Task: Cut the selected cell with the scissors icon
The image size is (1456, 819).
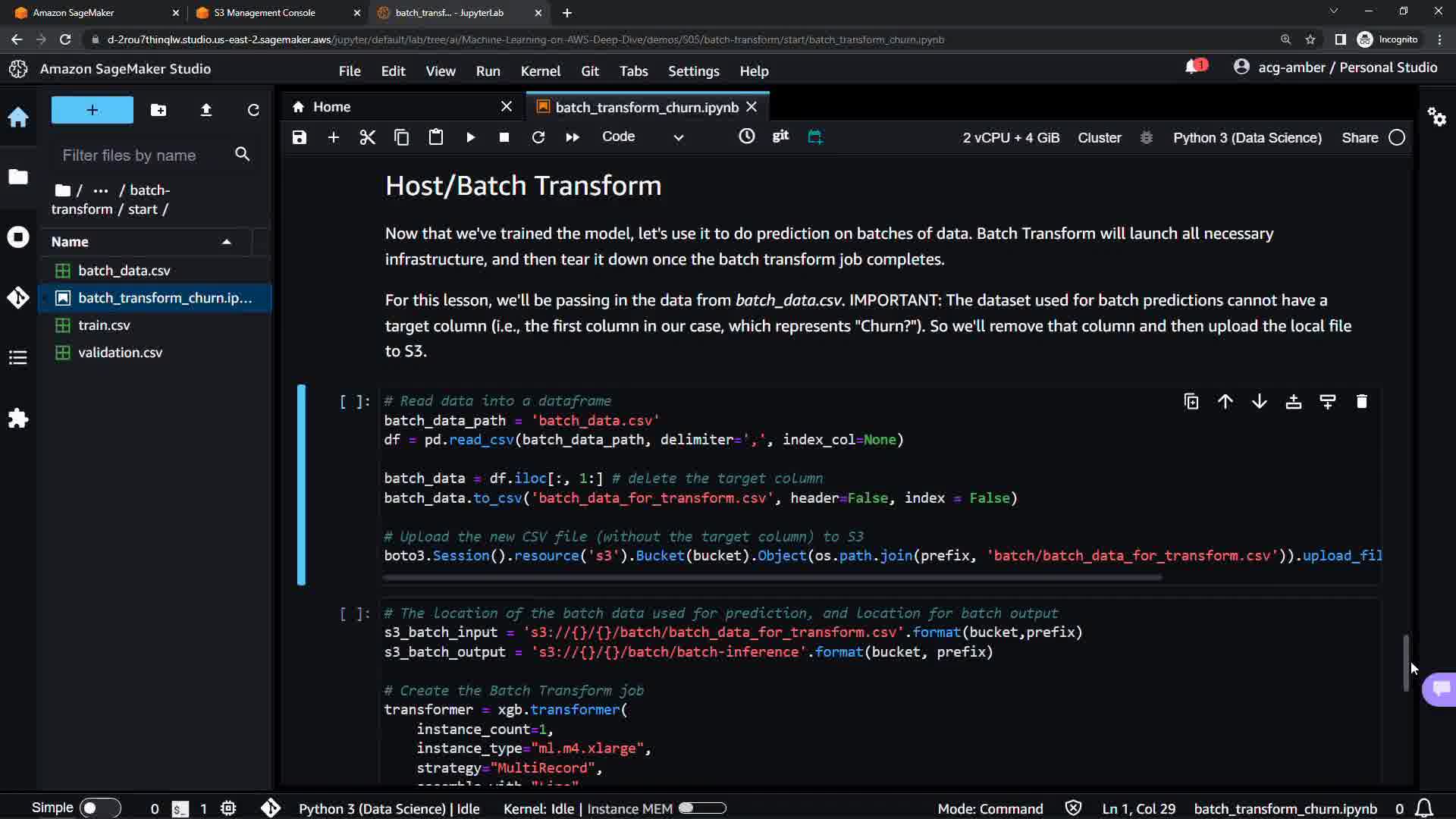Action: coord(368,137)
